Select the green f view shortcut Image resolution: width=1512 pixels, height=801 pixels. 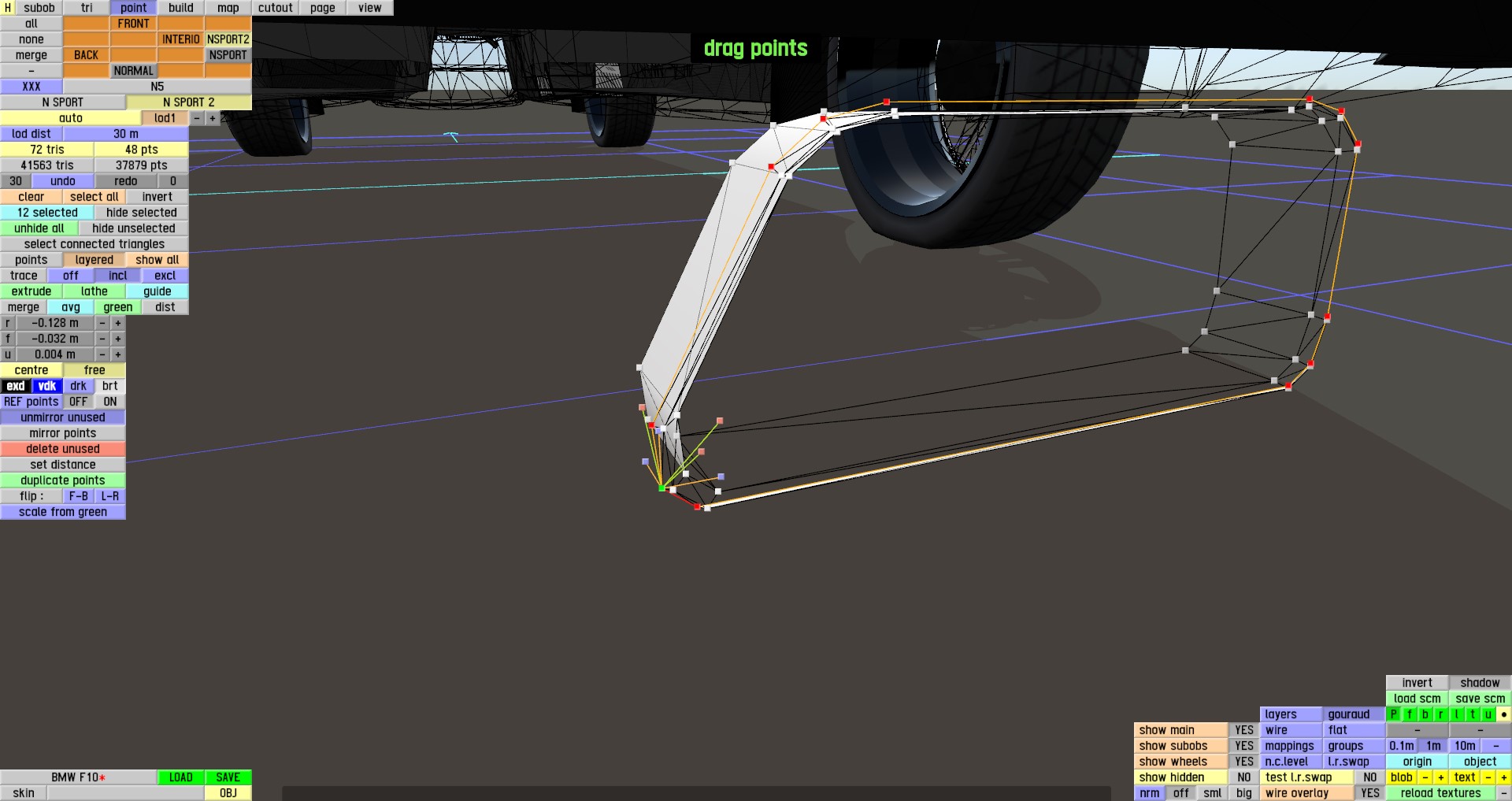tap(1410, 714)
